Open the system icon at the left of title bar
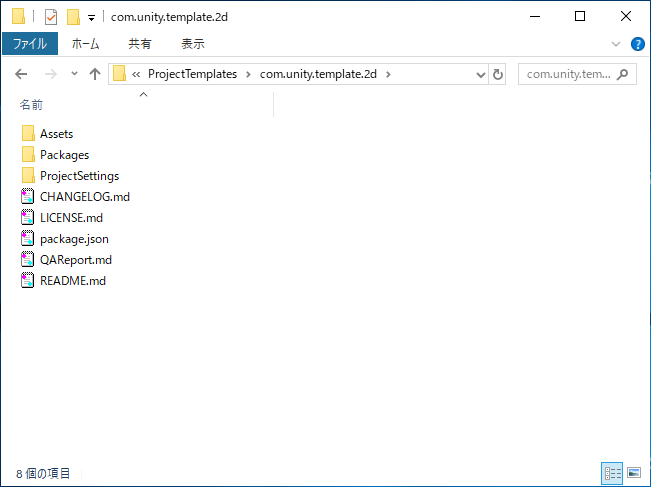This screenshot has height=487, width=651. pos(18,17)
